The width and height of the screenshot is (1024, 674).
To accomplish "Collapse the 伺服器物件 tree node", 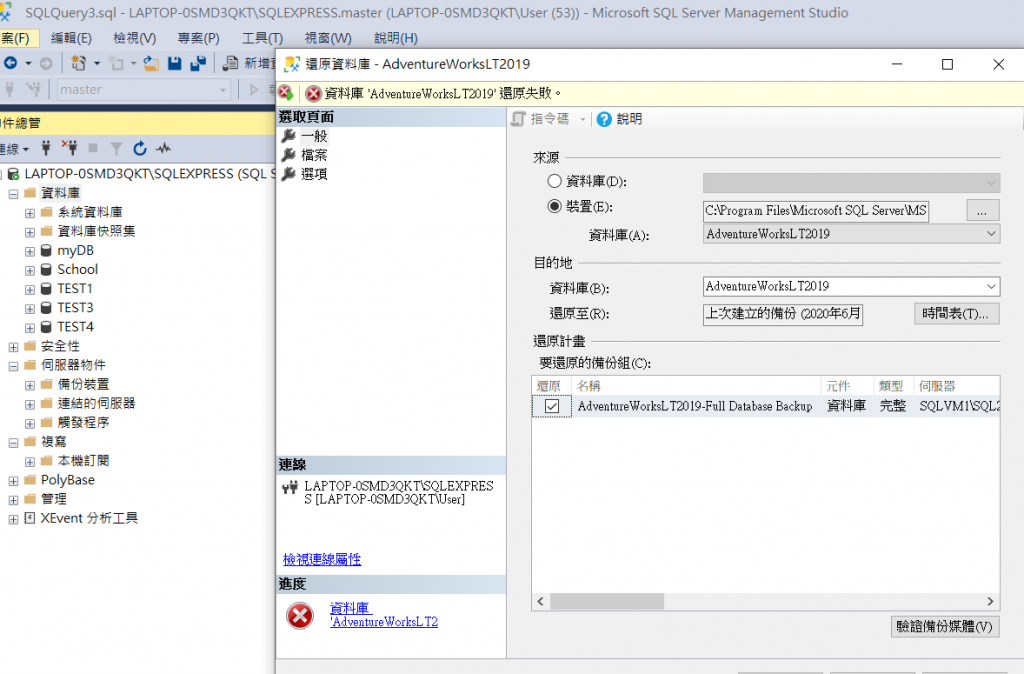I will (x=13, y=366).
